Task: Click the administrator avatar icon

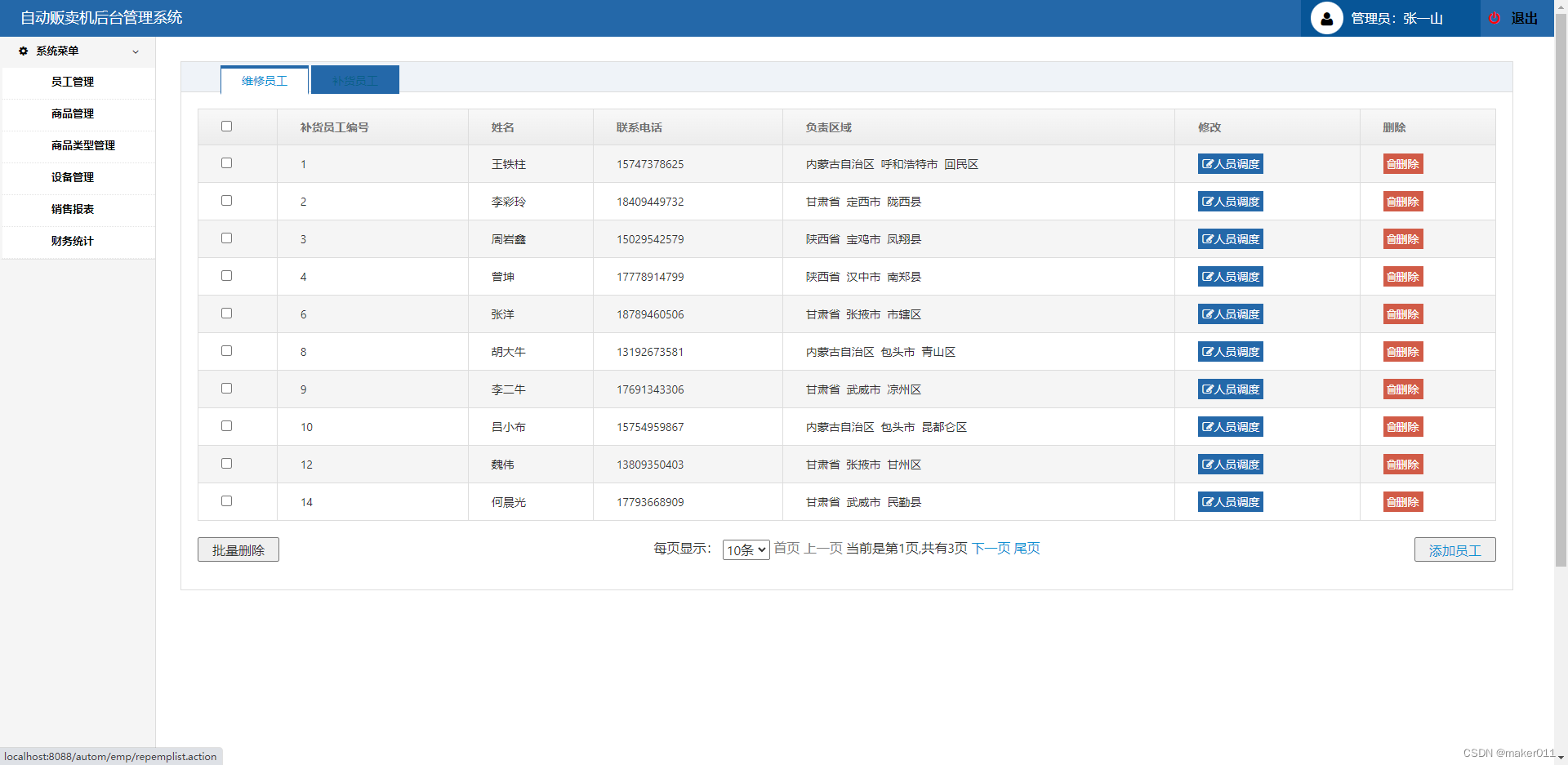Action: [x=1326, y=18]
